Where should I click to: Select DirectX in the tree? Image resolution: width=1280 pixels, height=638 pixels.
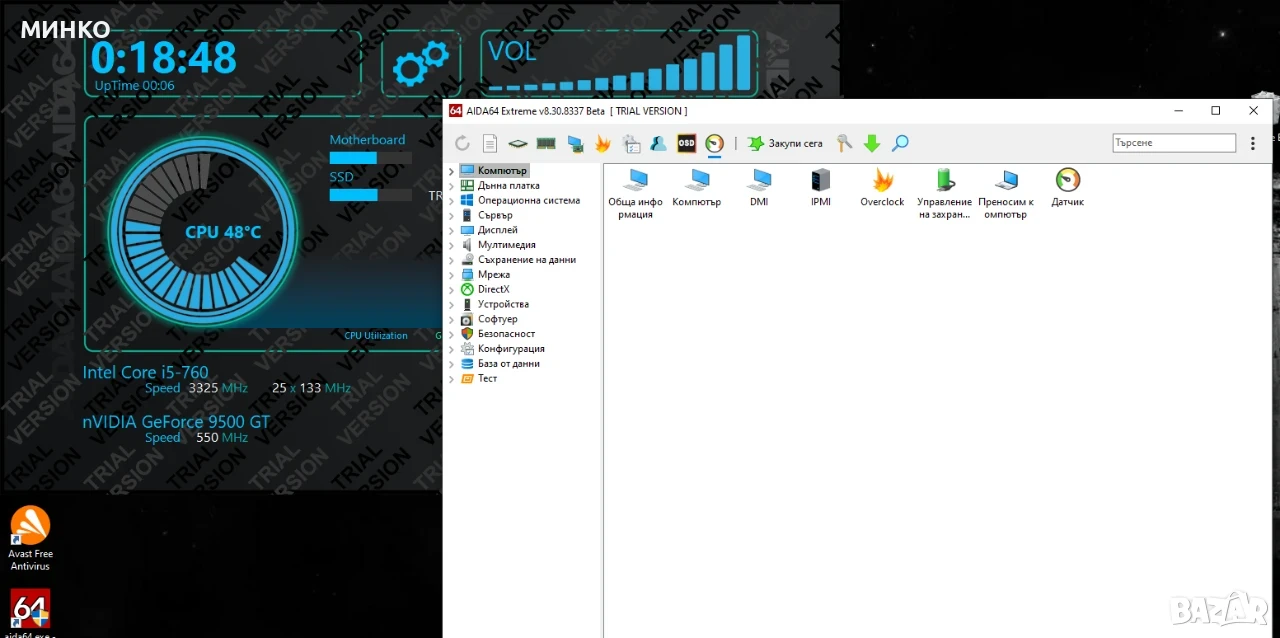[x=493, y=289]
